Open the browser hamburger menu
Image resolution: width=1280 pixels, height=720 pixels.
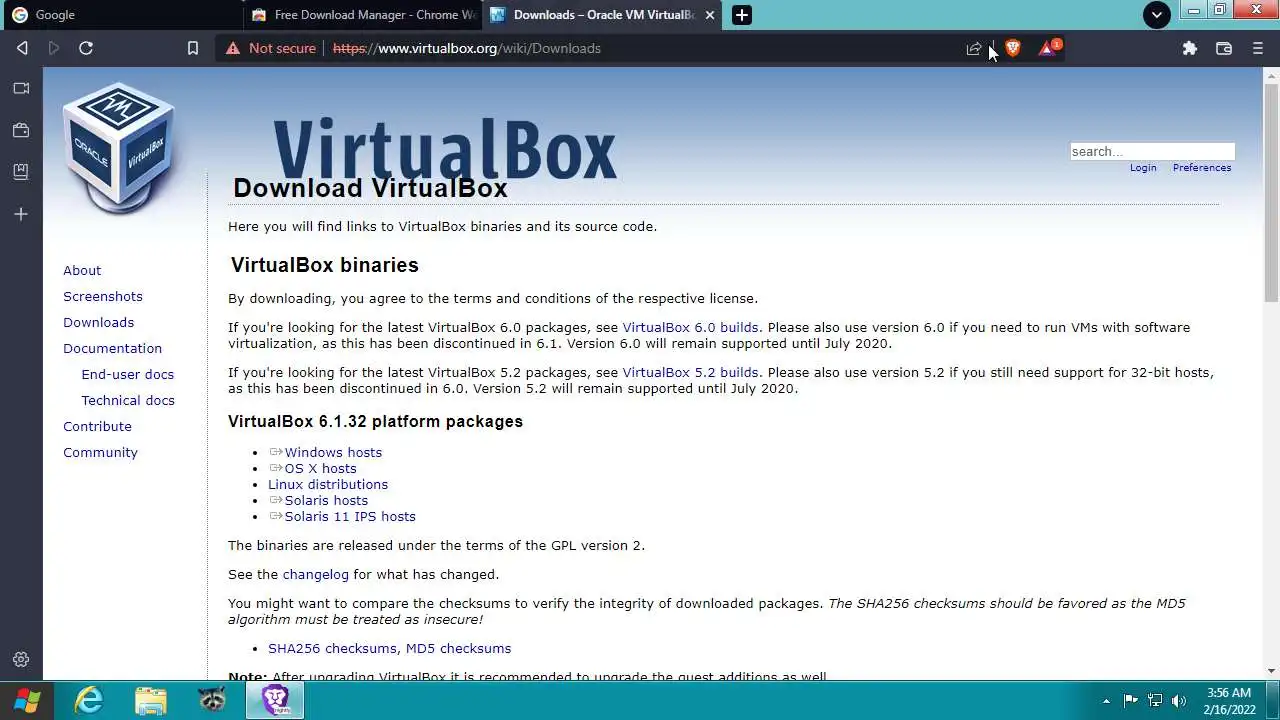(x=1258, y=48)
